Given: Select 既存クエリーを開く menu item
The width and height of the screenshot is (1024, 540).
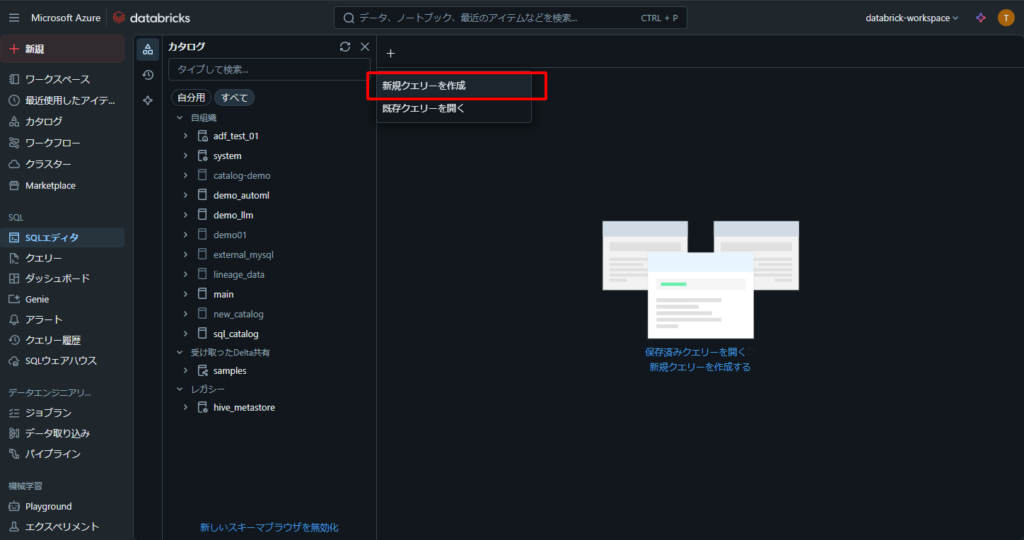Looking at the screenshot, I should click(424, 108).
